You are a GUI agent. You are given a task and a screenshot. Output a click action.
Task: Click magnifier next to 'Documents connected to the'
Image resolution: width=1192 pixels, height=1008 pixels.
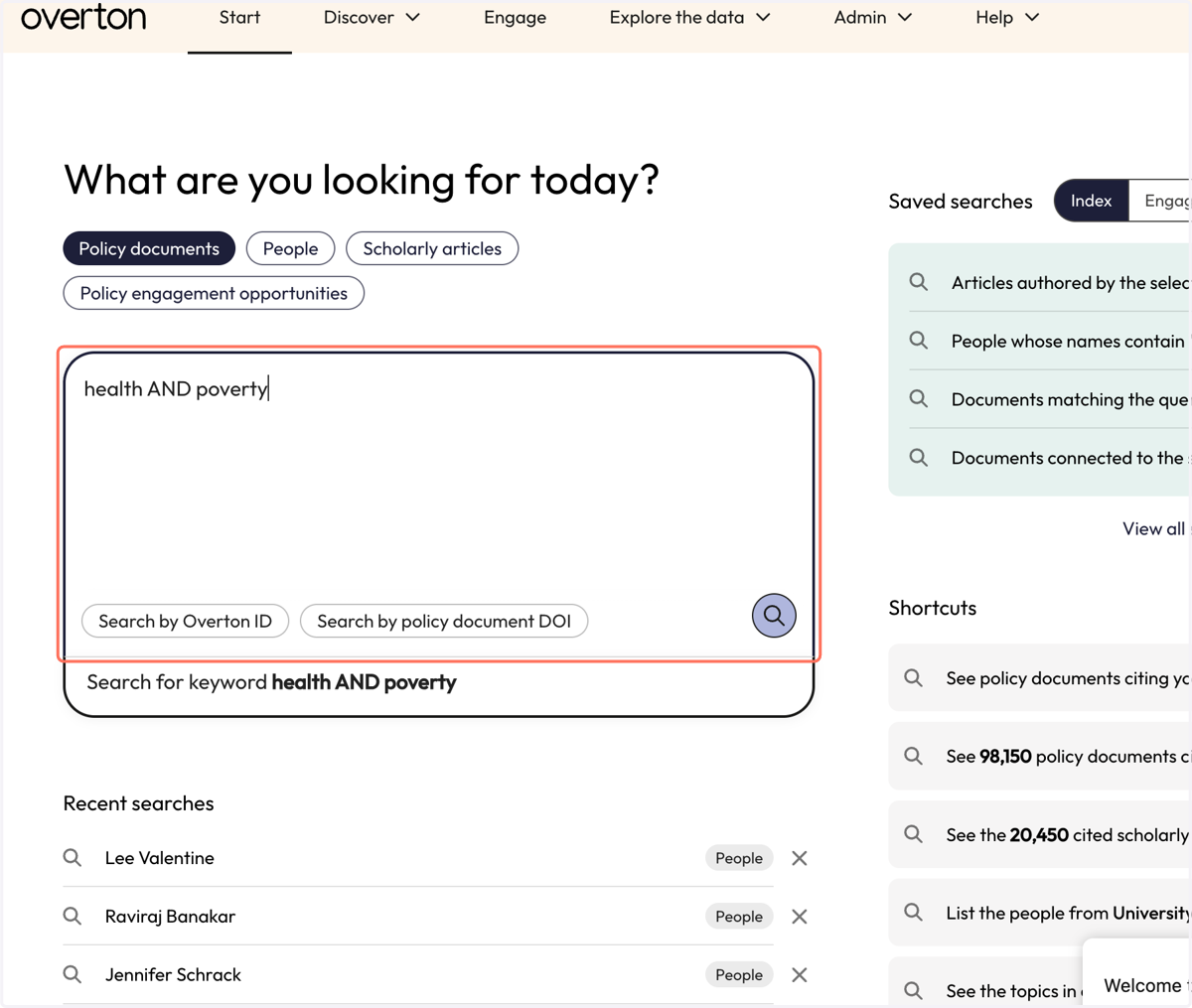tap(919, 457)
